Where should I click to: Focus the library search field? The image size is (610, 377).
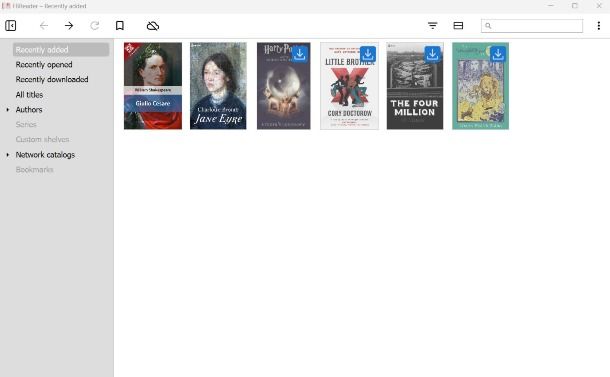click(532, 26)
